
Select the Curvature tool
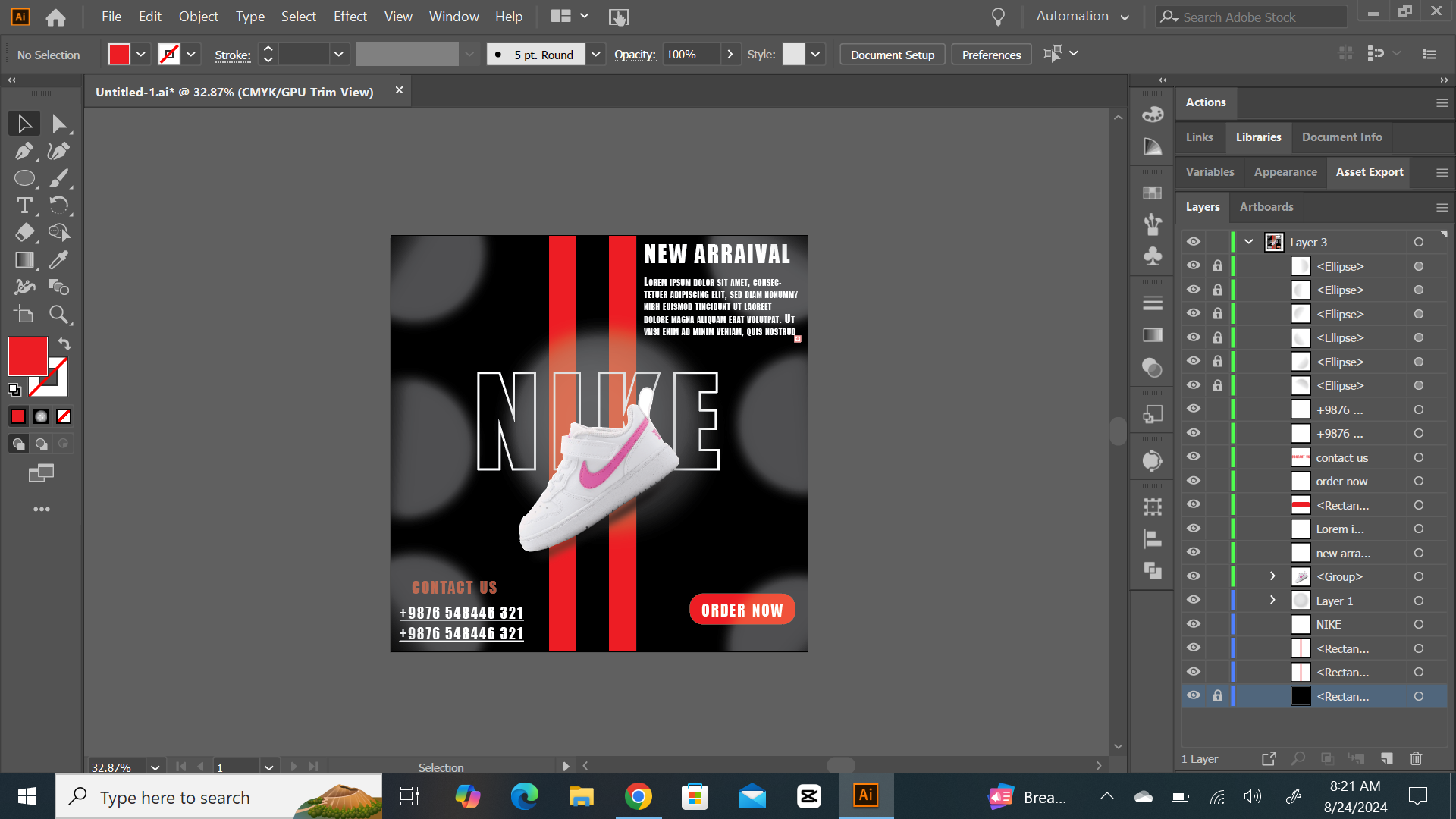(x=59, y=151)
